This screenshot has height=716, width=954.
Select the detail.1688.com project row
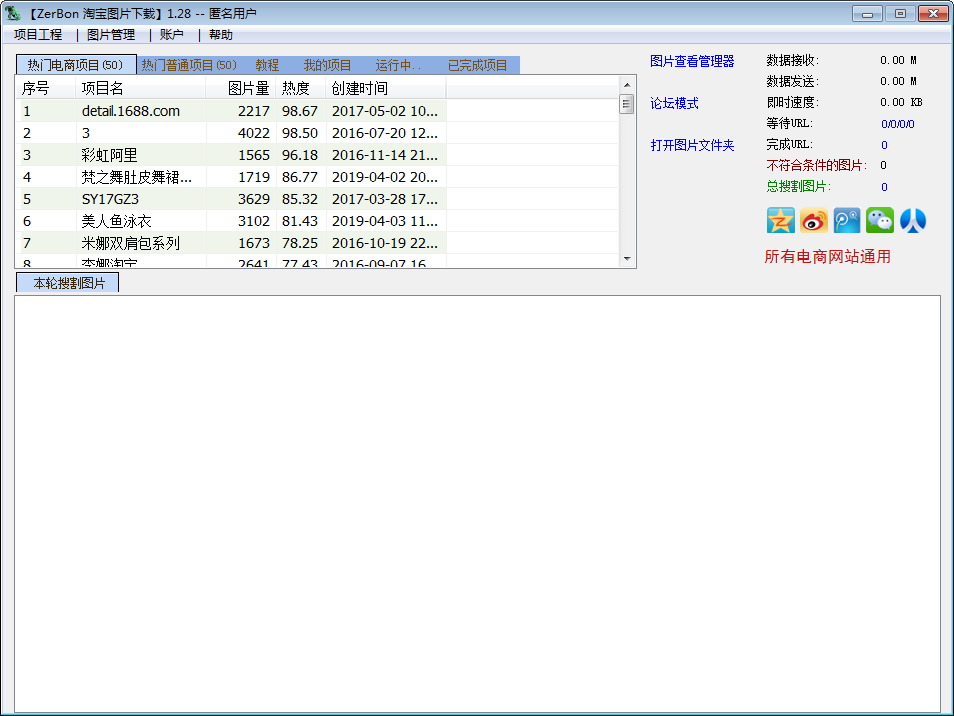[231, 111]
